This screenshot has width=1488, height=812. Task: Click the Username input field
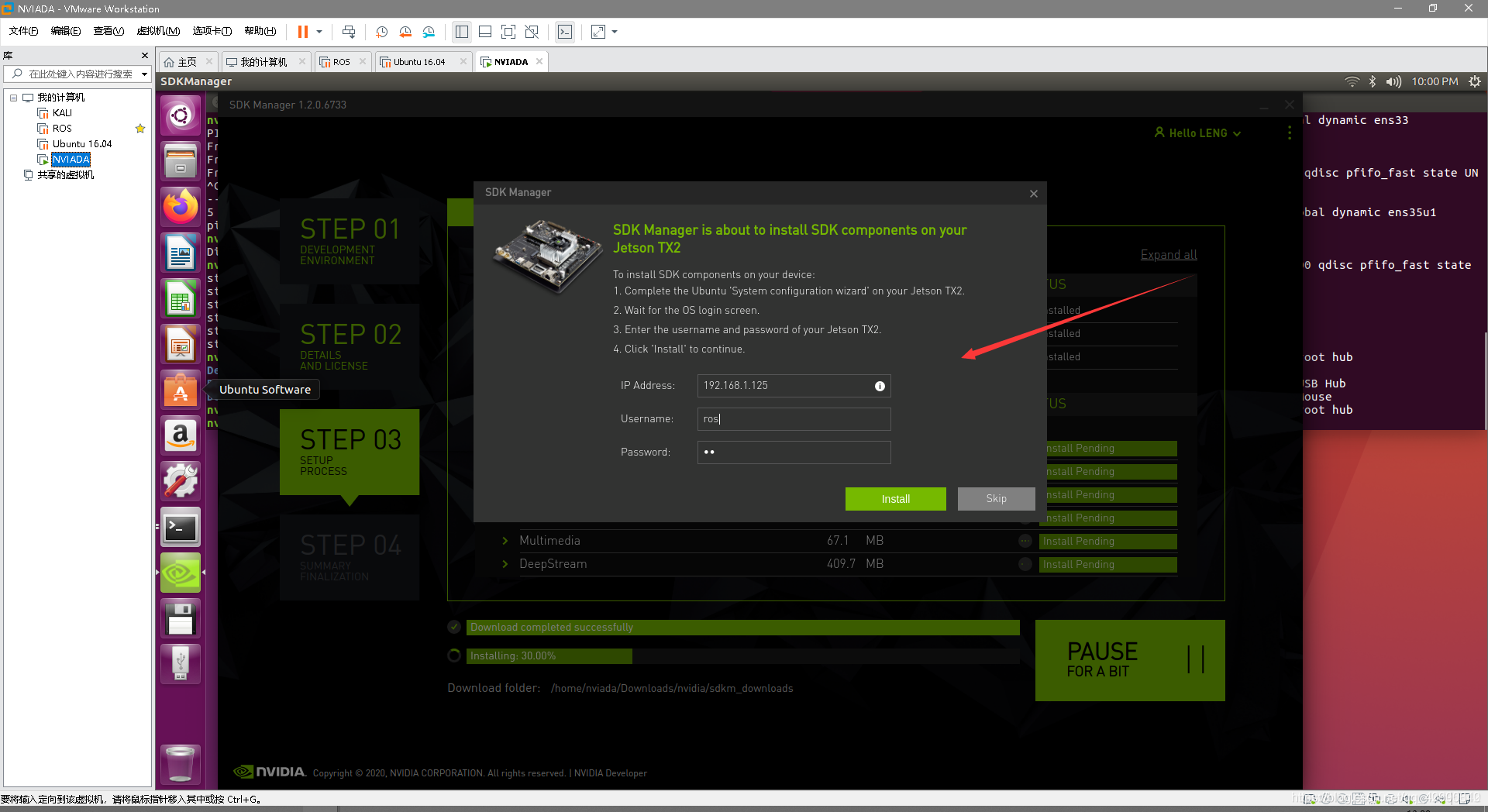[x=794, y=419]
